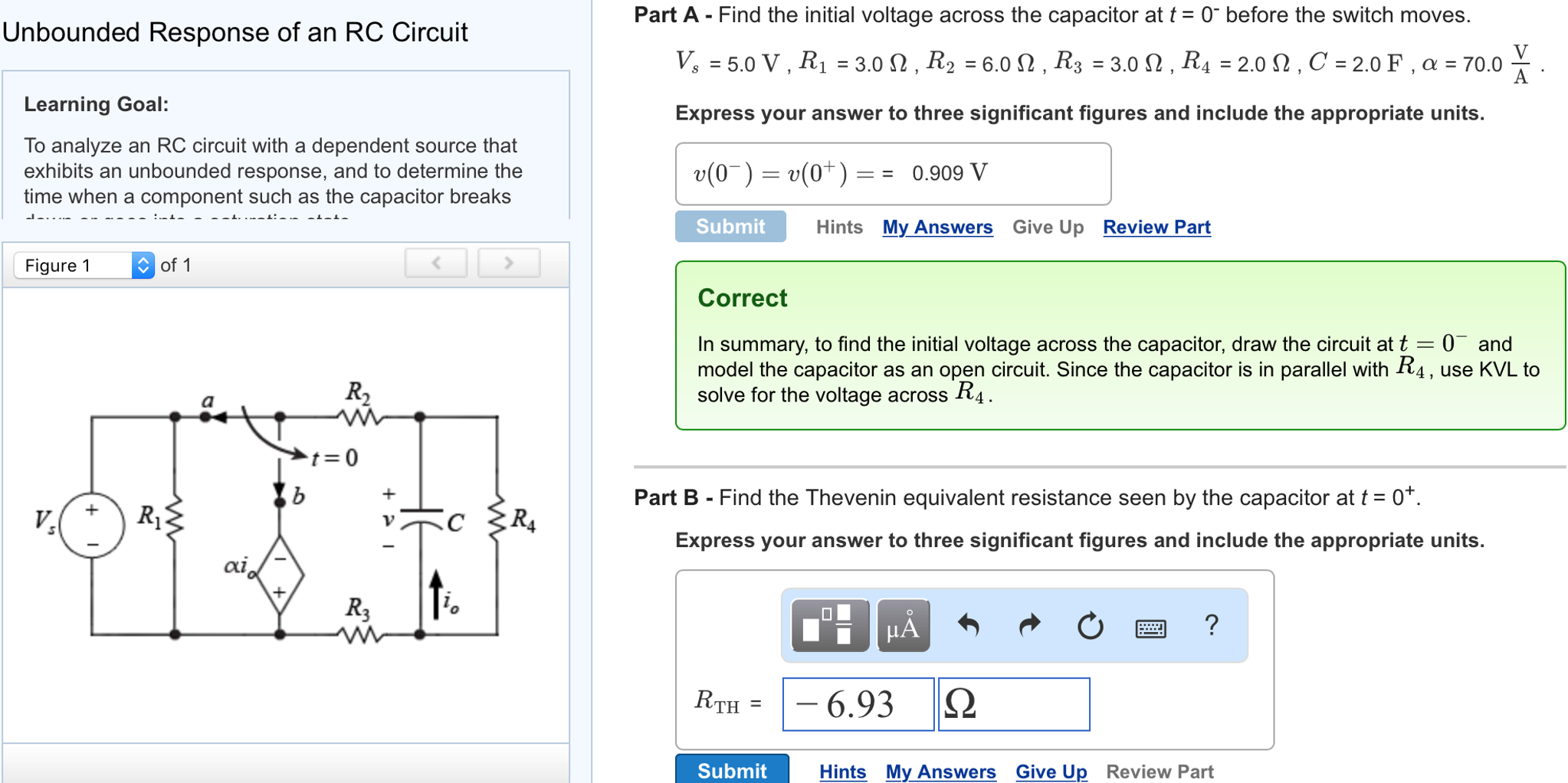Redo the answer edit
The image size is (1568, 783).
[1029, 626]
